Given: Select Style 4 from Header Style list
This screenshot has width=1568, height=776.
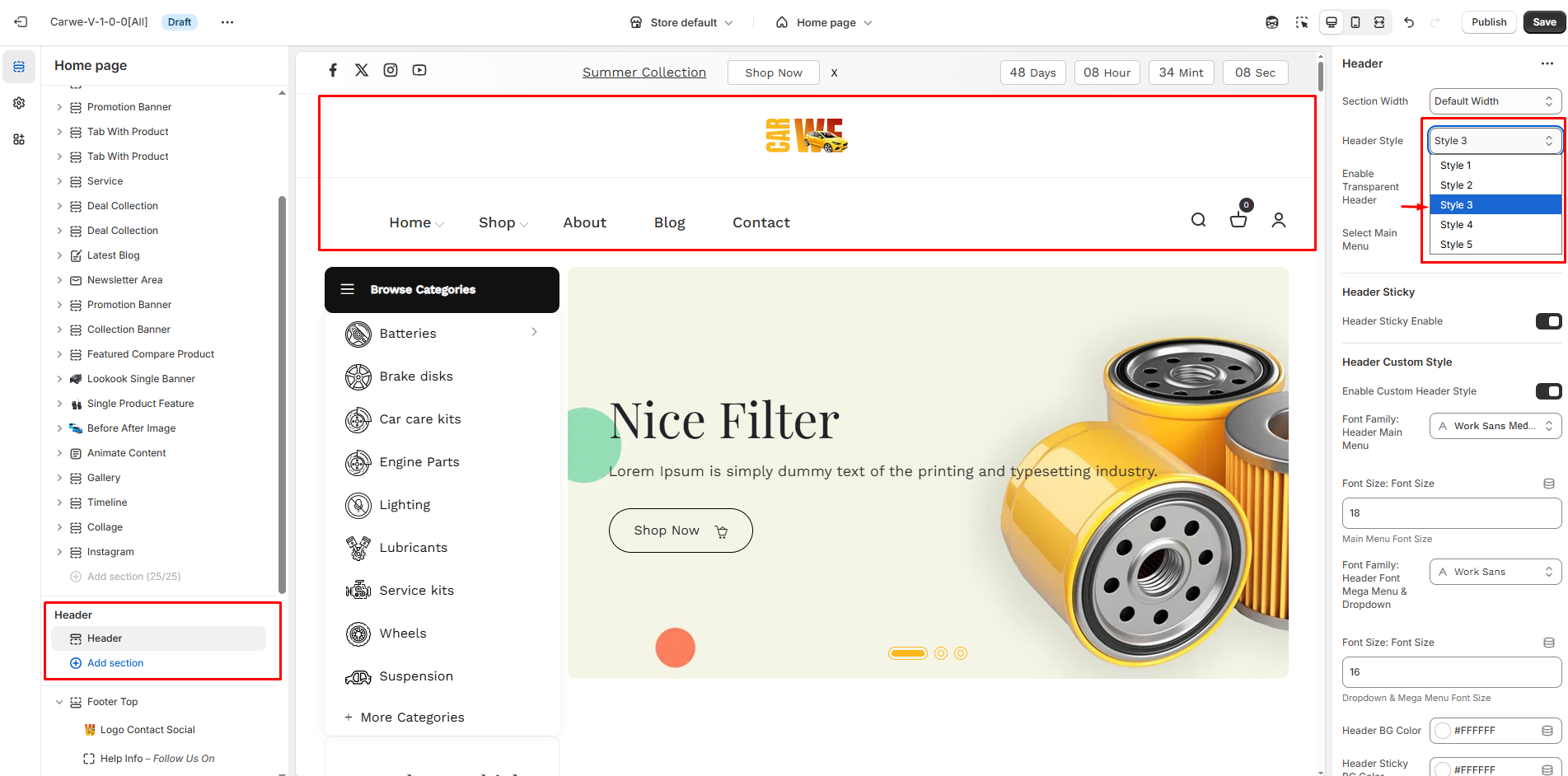Looking at the screenshot, I should 1457,225.
